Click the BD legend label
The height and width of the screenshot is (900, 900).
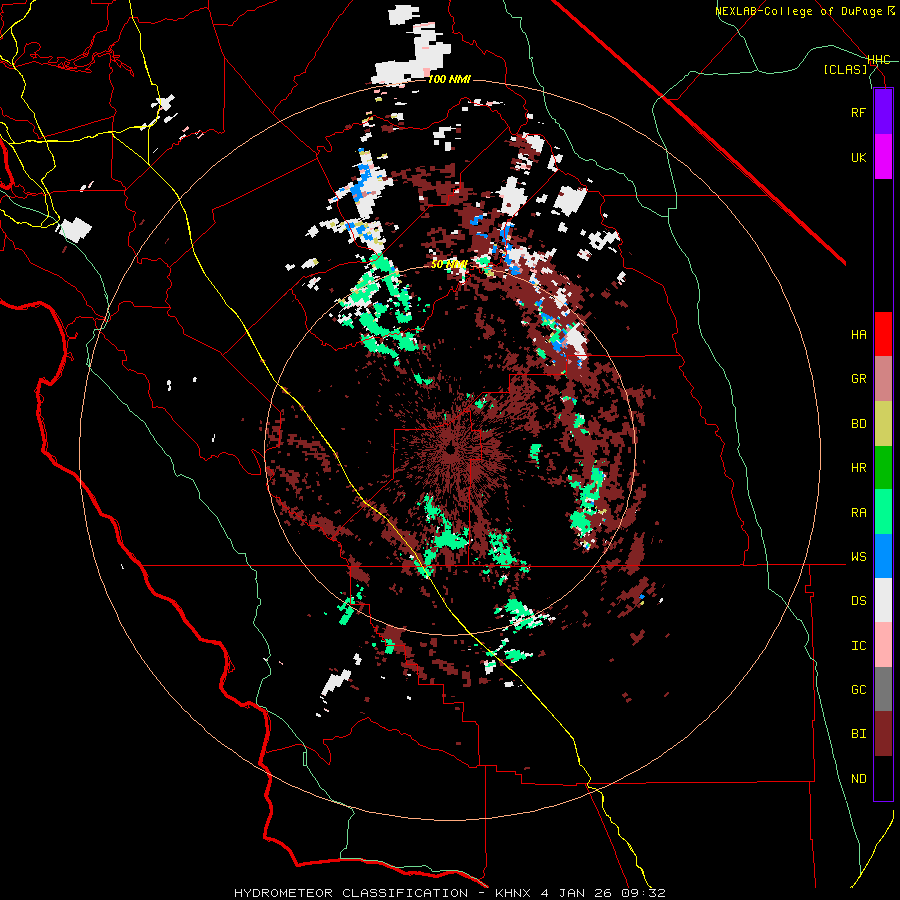coord(858,424)
